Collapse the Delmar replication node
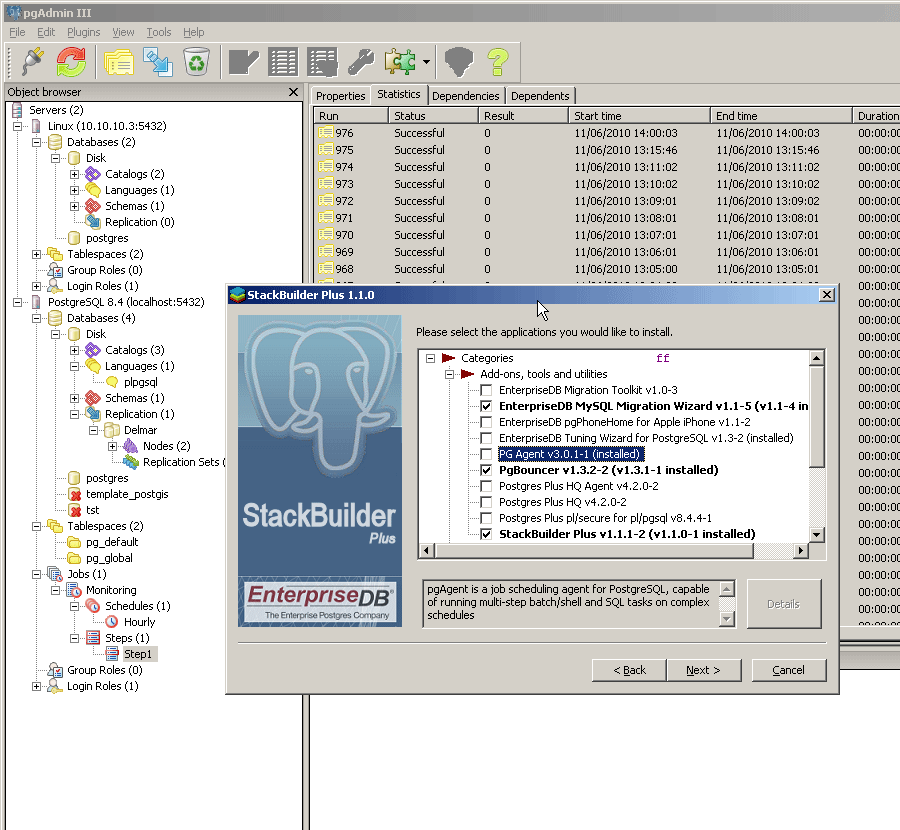This screenshot has width=900, height=830. click(x=93, y=430)
